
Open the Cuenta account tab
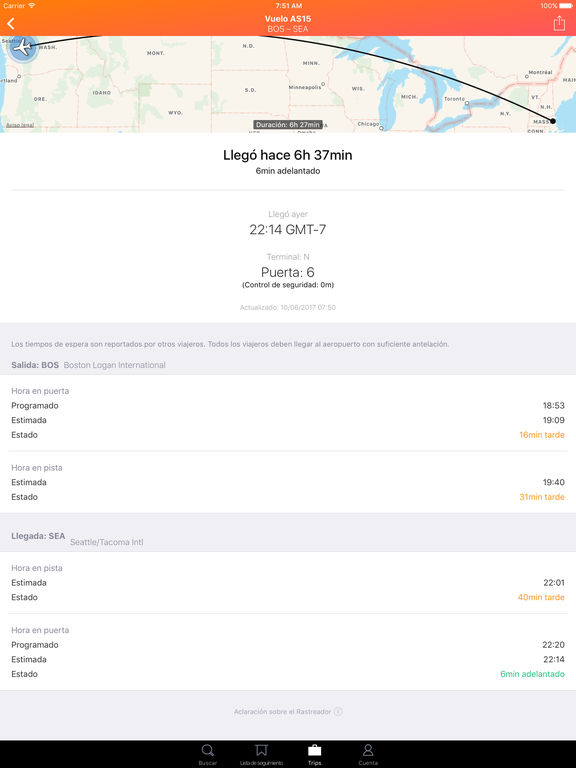click(368, 754)
